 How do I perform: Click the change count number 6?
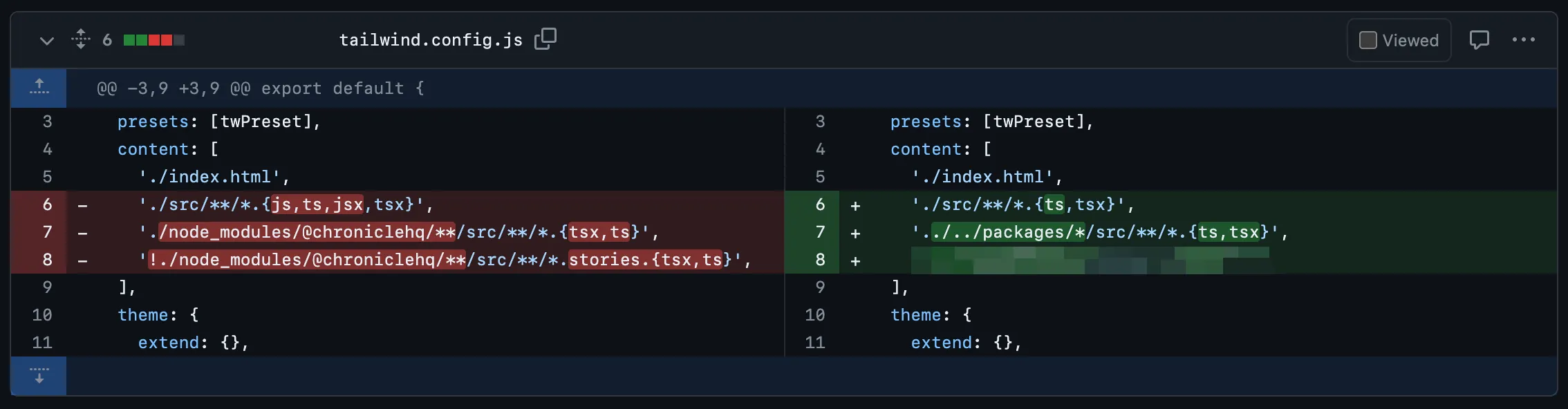pyautogui.click(x=107, y=40)
